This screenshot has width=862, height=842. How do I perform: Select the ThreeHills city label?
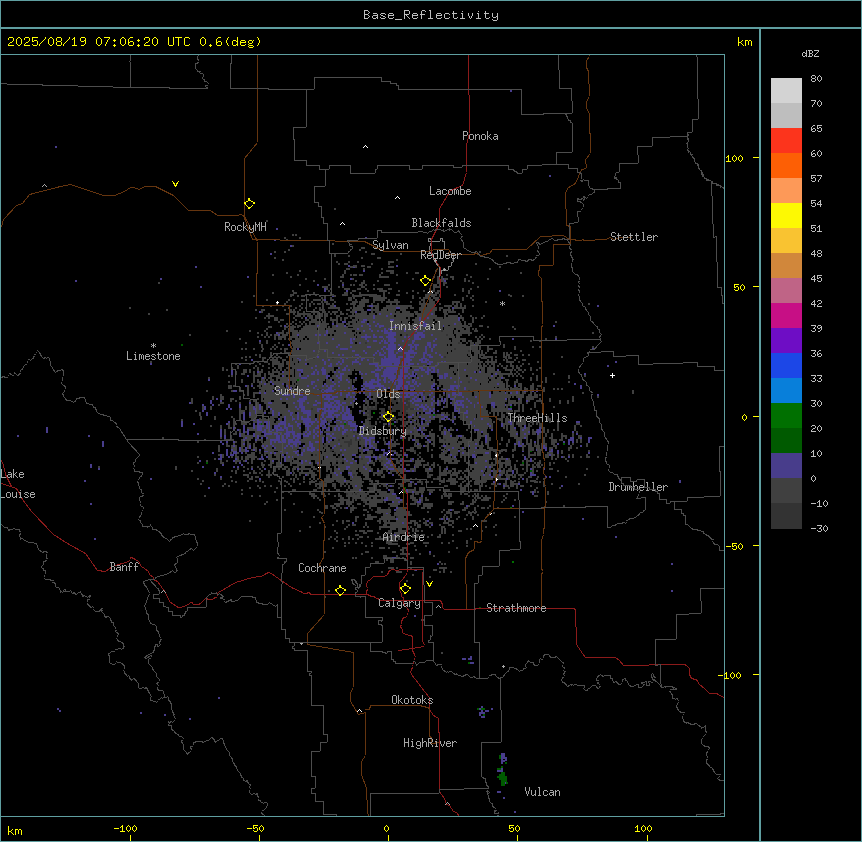click(x=537, y=418)
